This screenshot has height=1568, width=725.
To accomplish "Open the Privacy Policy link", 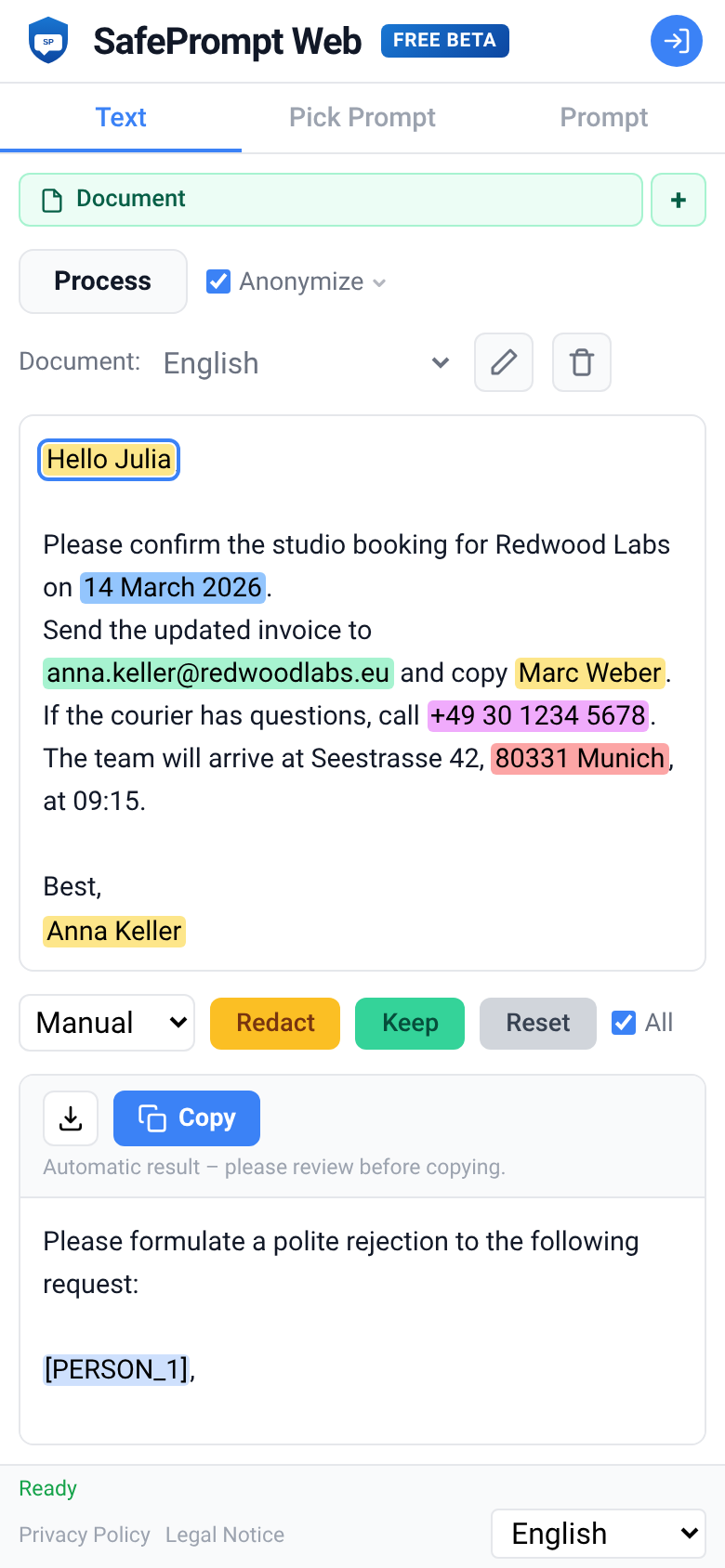I will tap(85, 1535).
